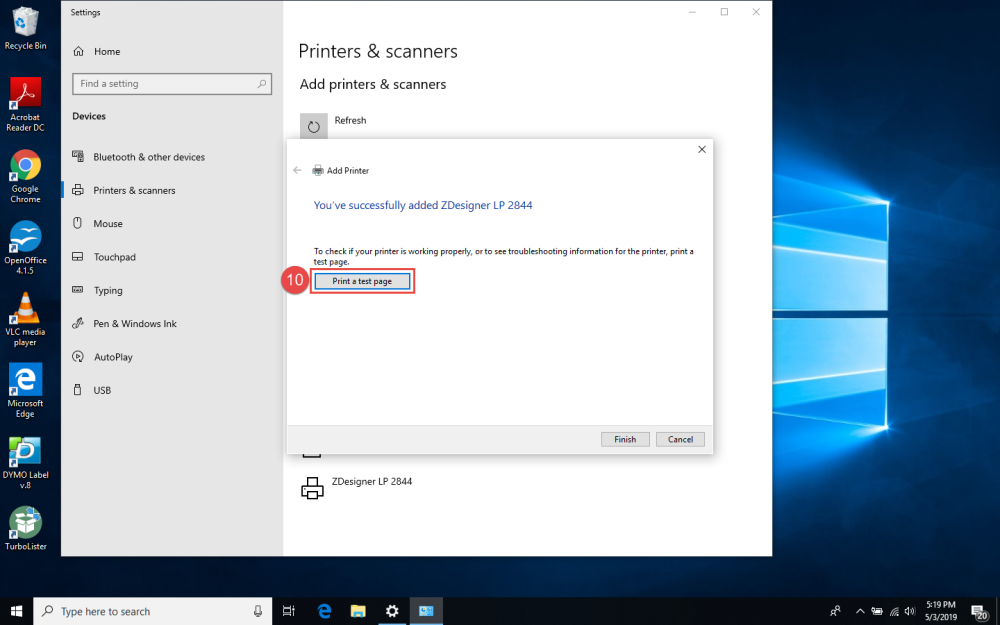Click the Refresh label text
1000x625 pixels.
pos(350,121)
